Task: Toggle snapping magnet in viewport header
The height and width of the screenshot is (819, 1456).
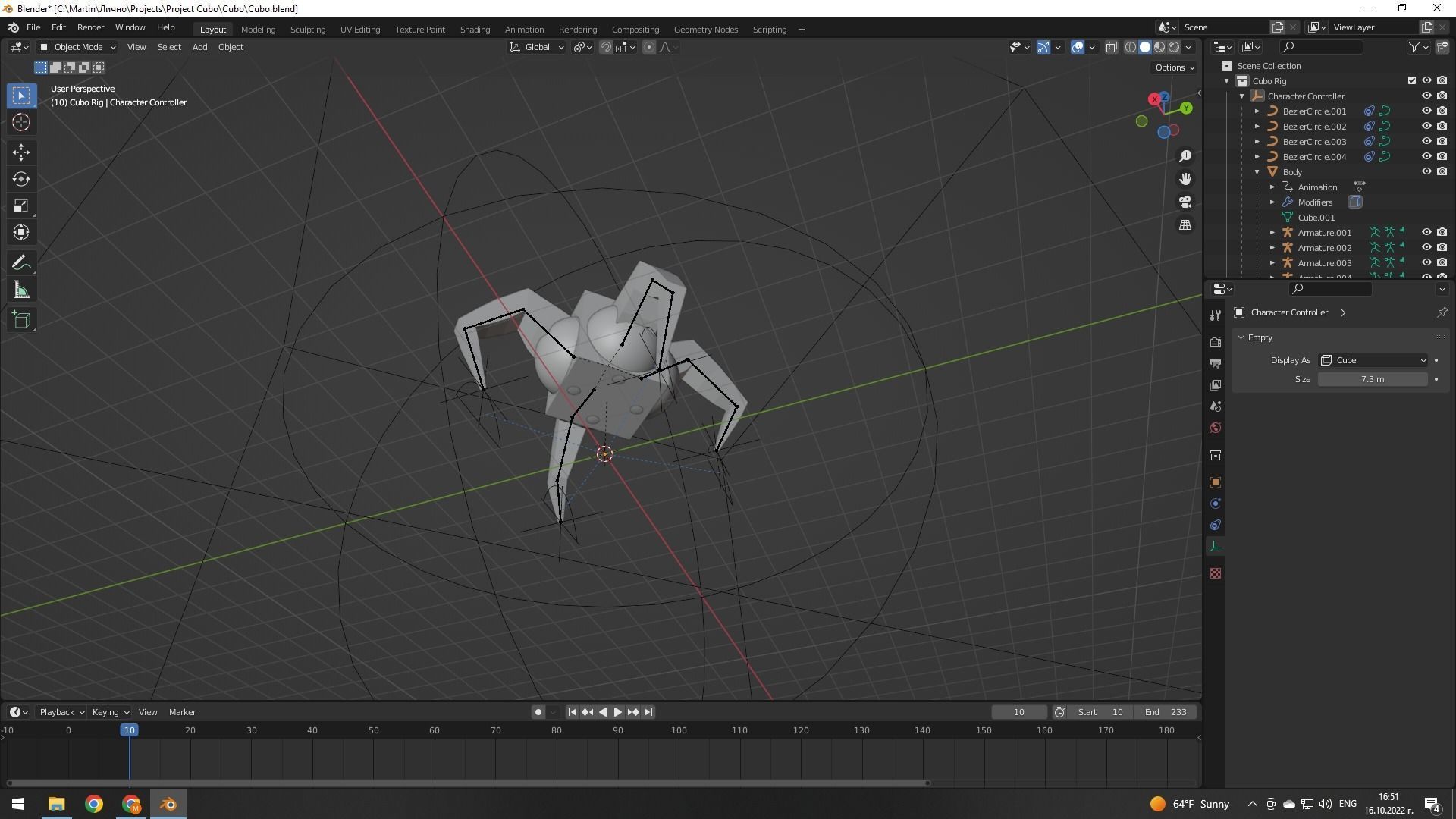Action: tap(606, 47)
